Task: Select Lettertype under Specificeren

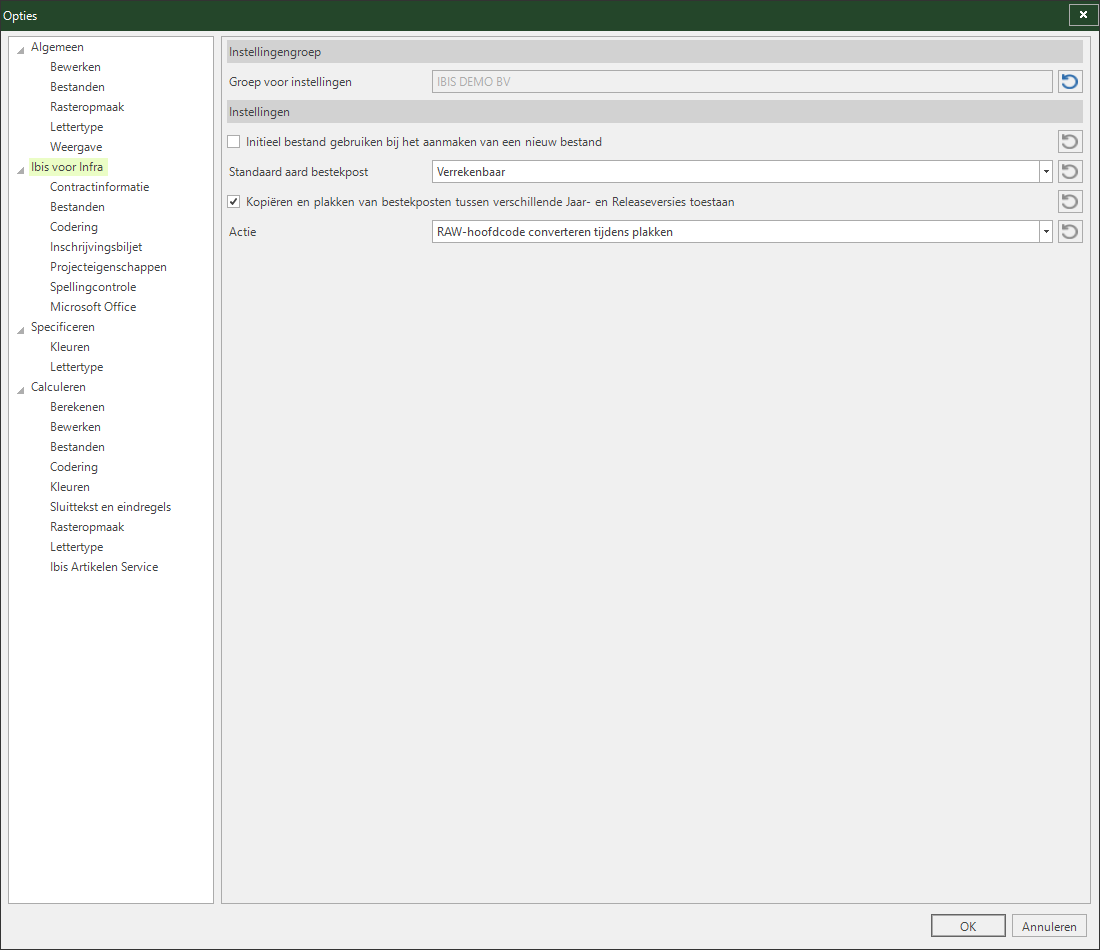Action: click(x=76, y=367)
